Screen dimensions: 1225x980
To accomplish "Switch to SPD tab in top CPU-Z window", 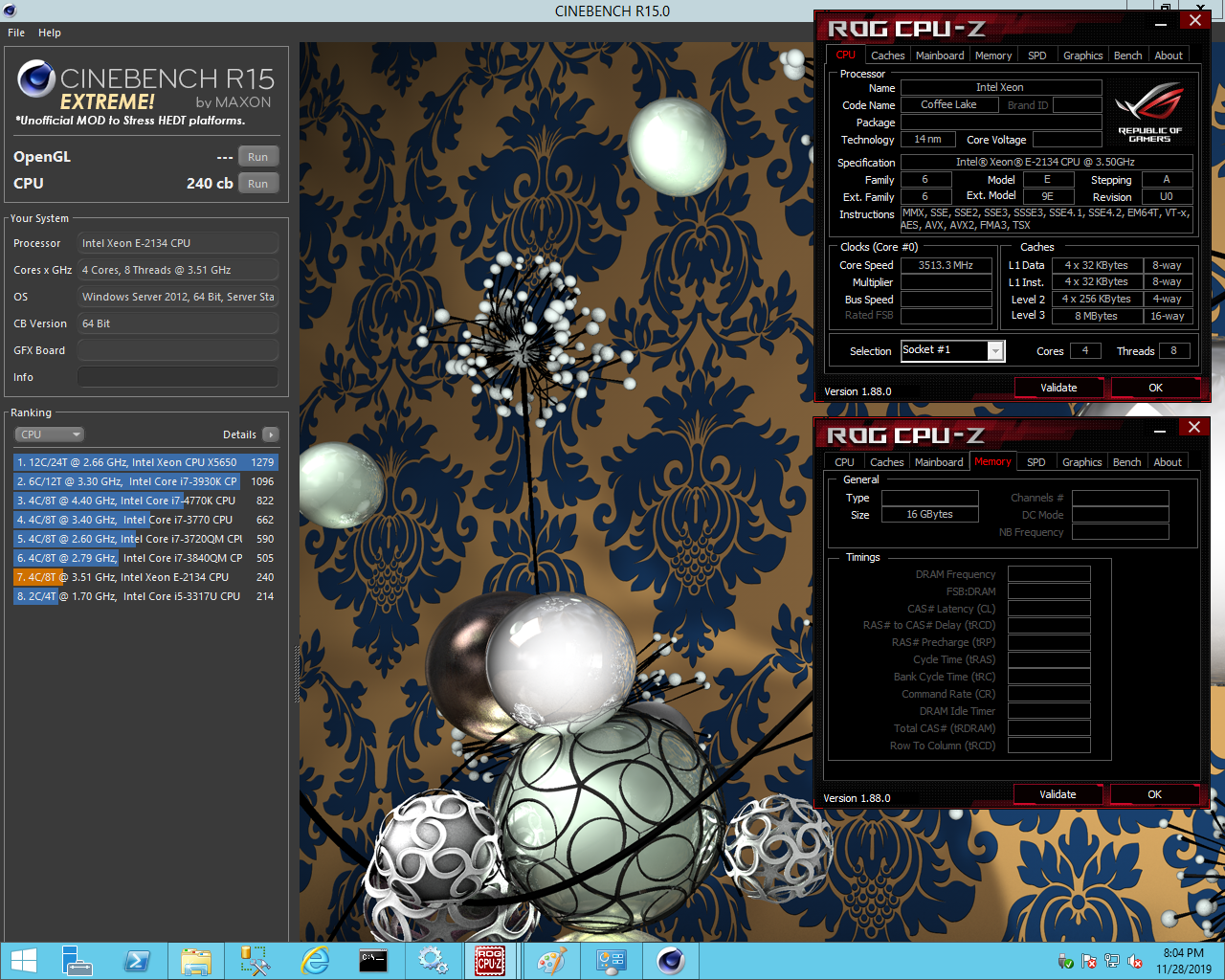I will pyautogui.click(x=1036, y=56).
